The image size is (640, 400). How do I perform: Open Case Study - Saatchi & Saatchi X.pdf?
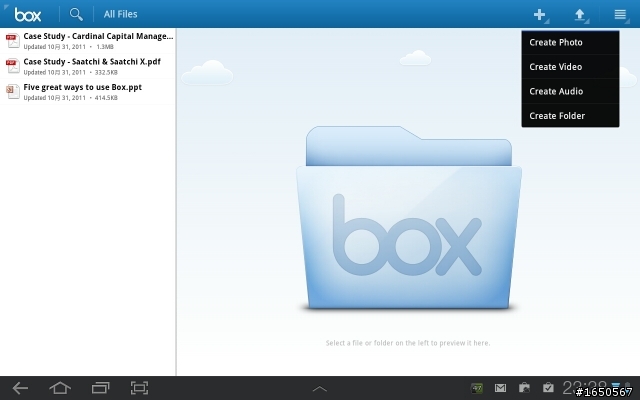(x=88, y=66)
